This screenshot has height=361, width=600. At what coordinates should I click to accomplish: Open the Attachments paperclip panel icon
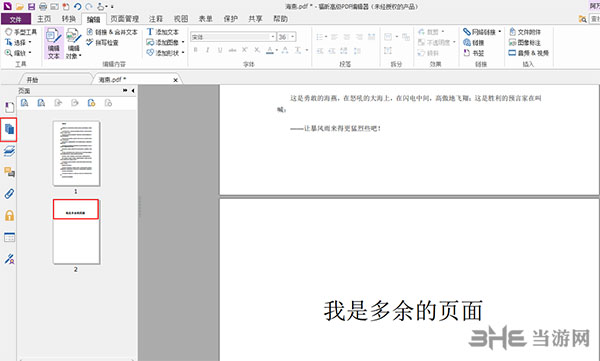click(x=9, y=194)
